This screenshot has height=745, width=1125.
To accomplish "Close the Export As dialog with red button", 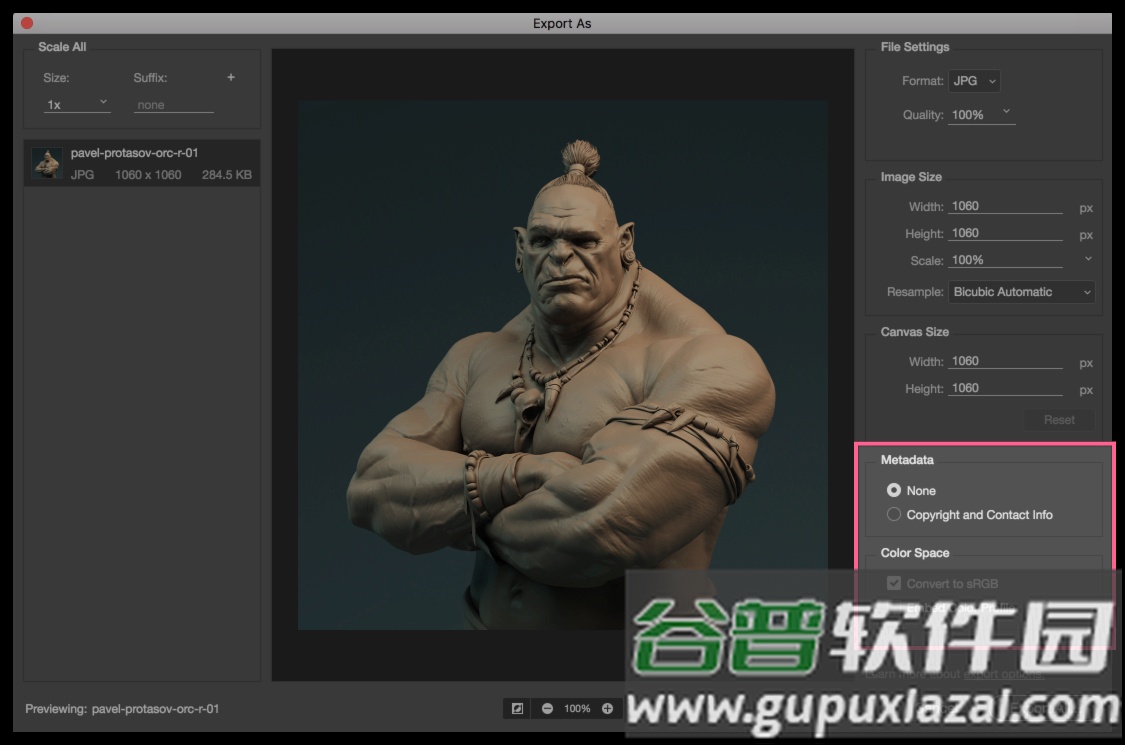I will (x=27, y=23).
